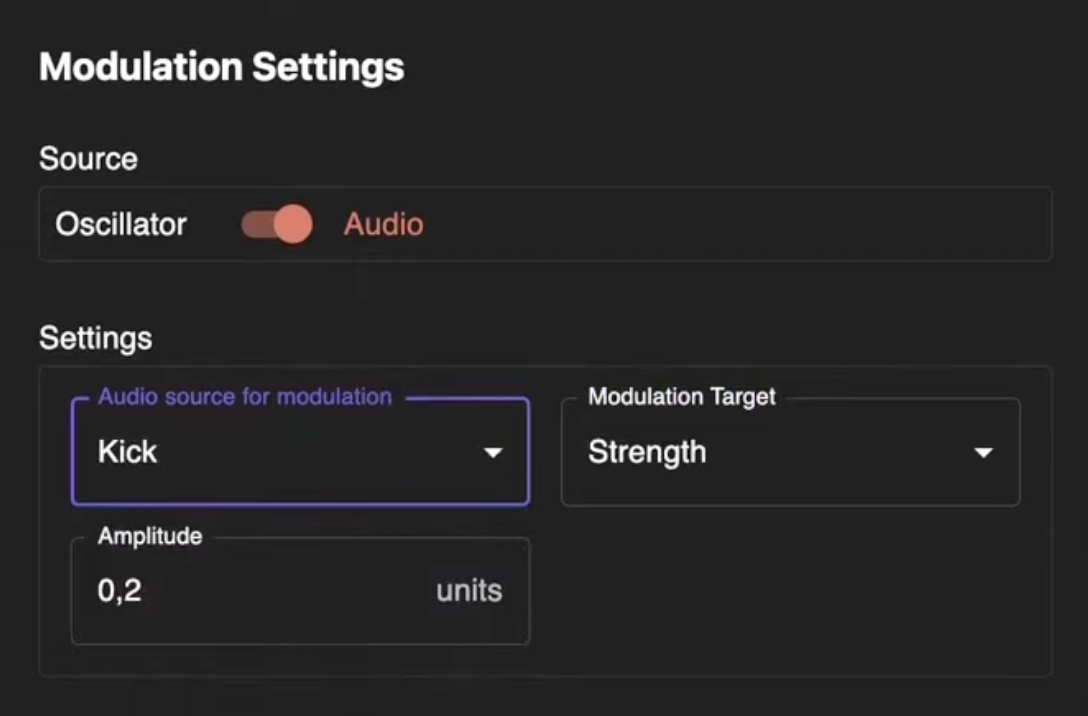Click the 'Audio source for modulation' field label

[x=244, y=397]
